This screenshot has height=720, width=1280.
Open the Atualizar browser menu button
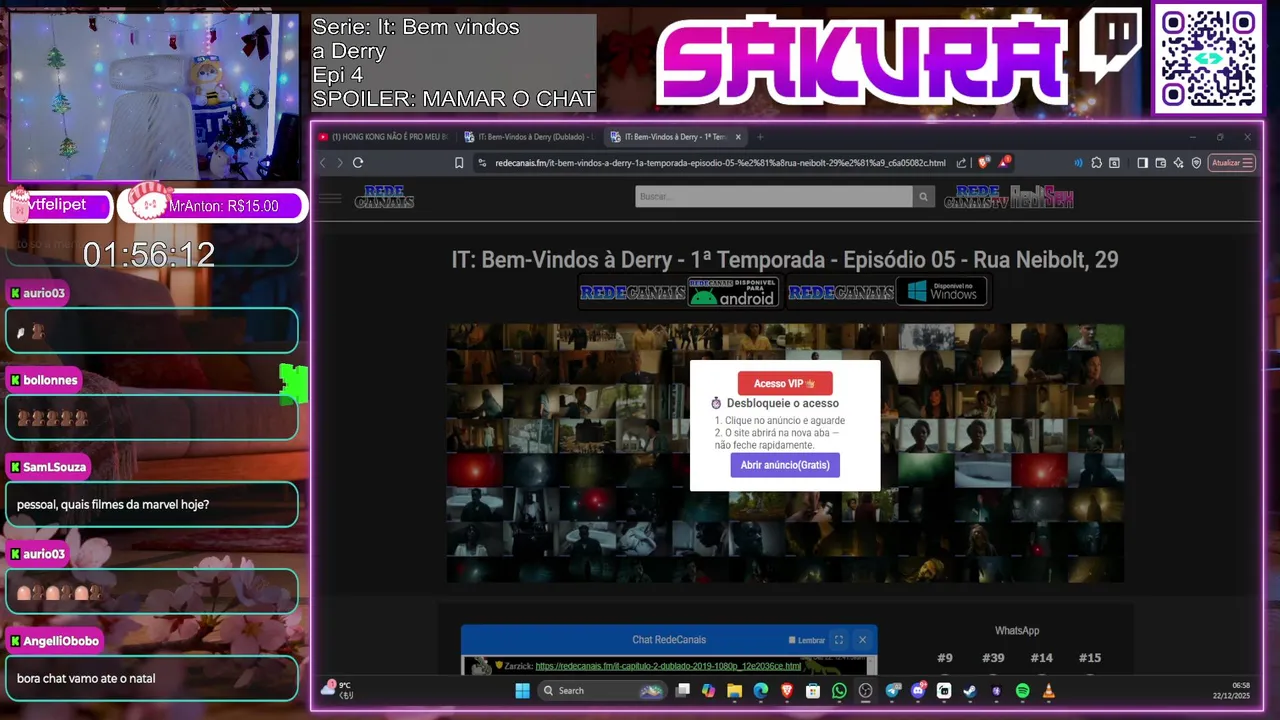(x=1231, y=163)
